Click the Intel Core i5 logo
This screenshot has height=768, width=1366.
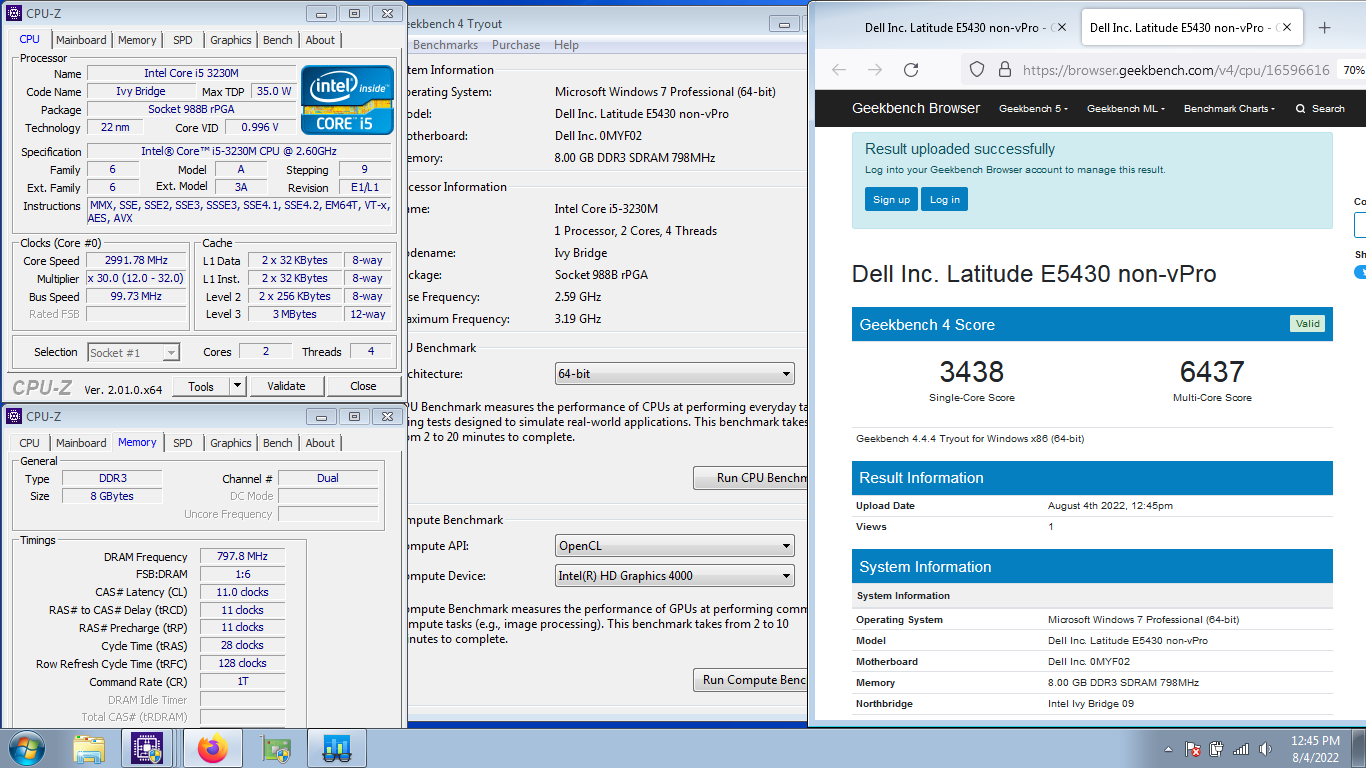tap(347, 99)
